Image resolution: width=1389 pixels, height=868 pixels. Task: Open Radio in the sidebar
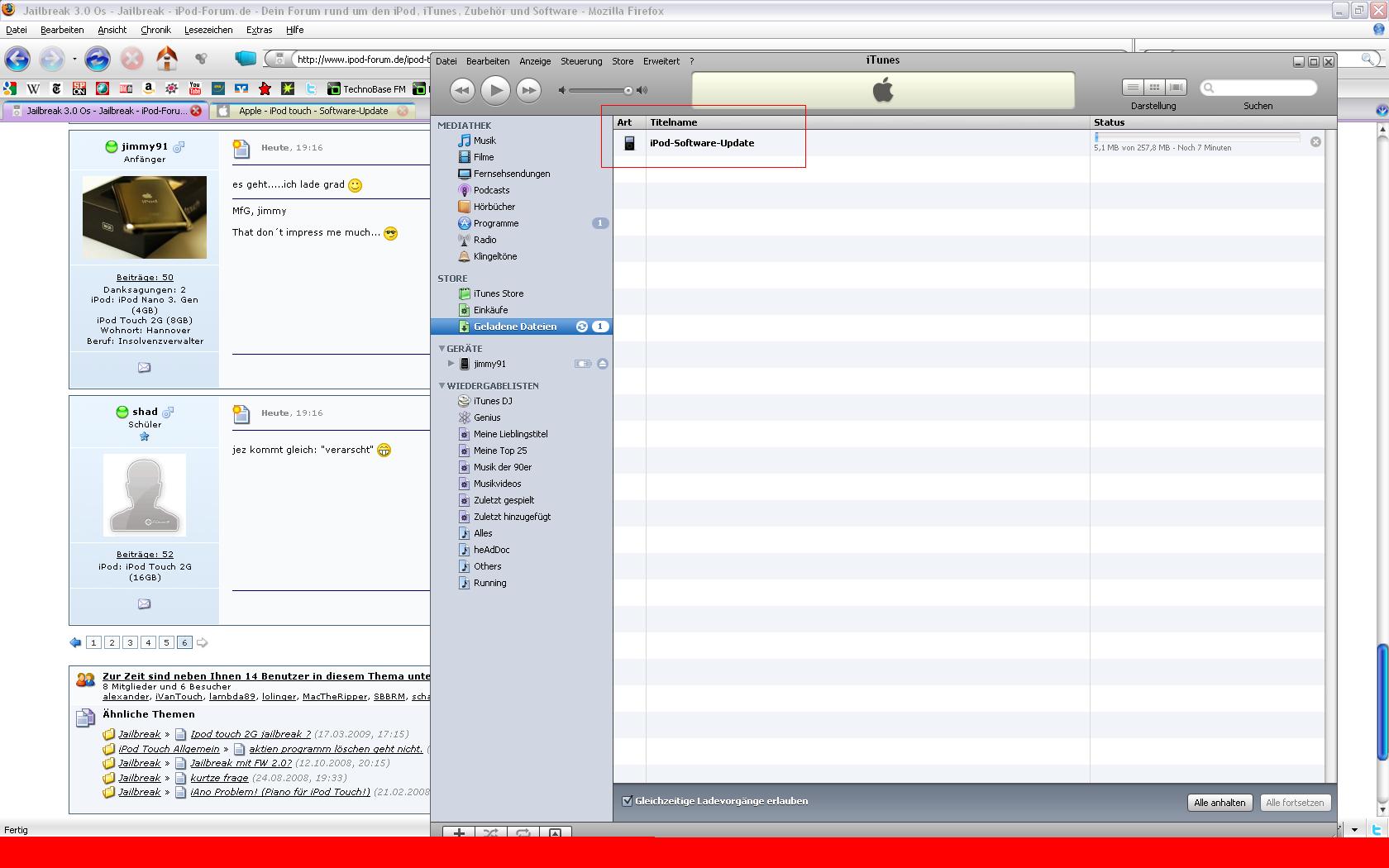[484, 240]
